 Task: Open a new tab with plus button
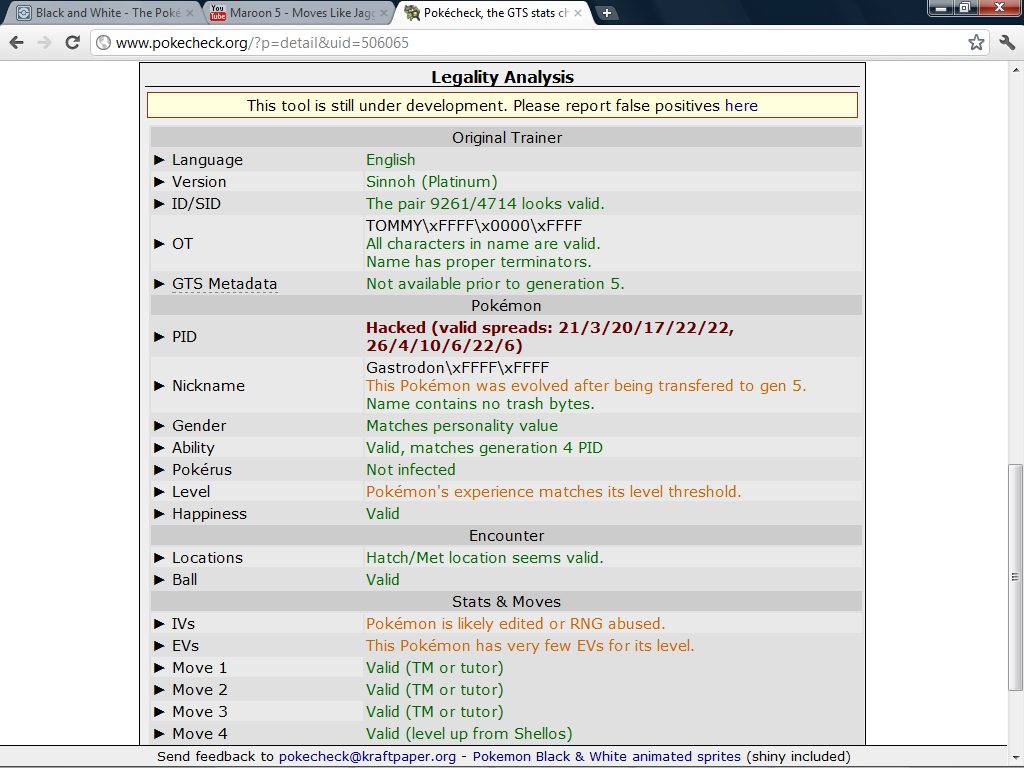pos(607,13)
